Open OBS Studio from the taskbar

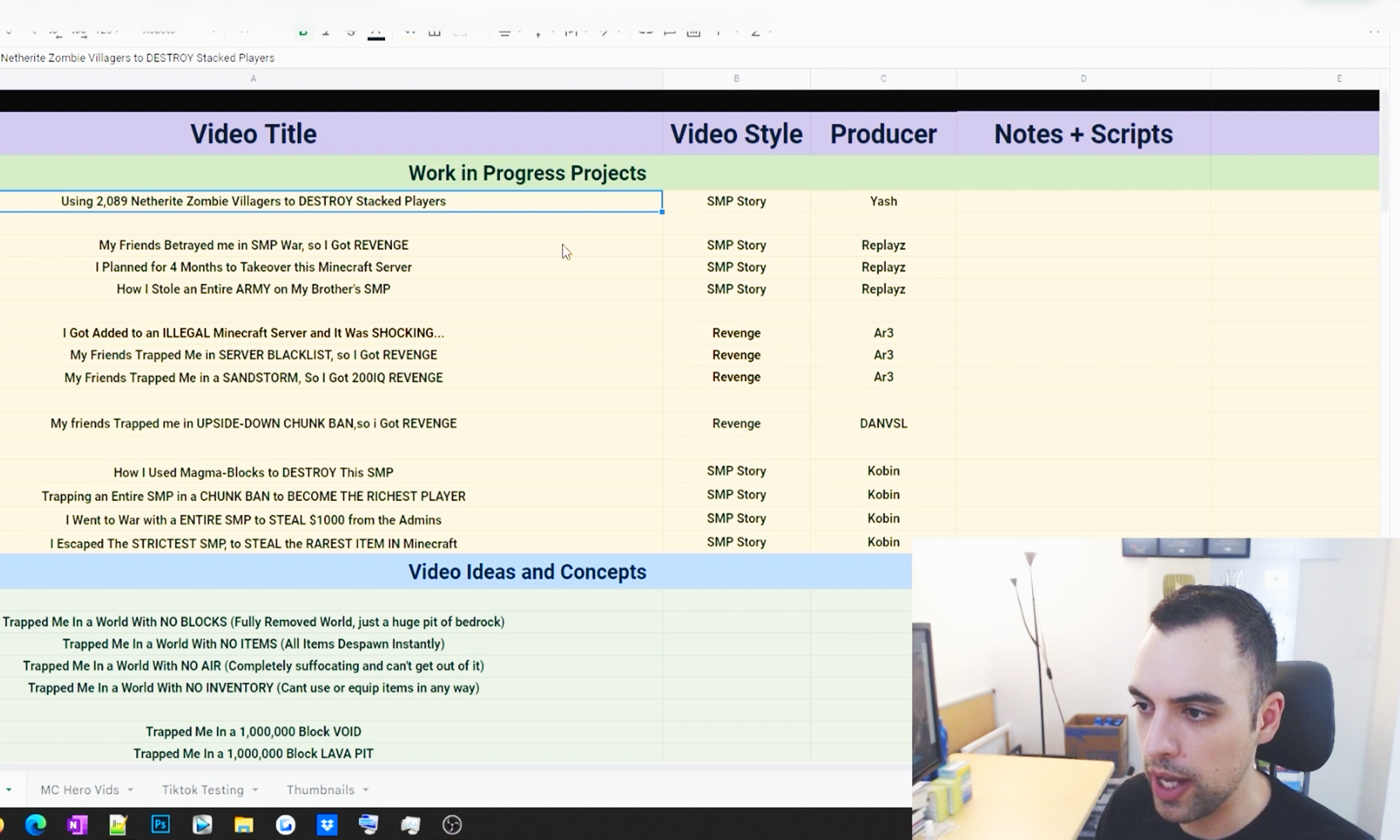452,824
